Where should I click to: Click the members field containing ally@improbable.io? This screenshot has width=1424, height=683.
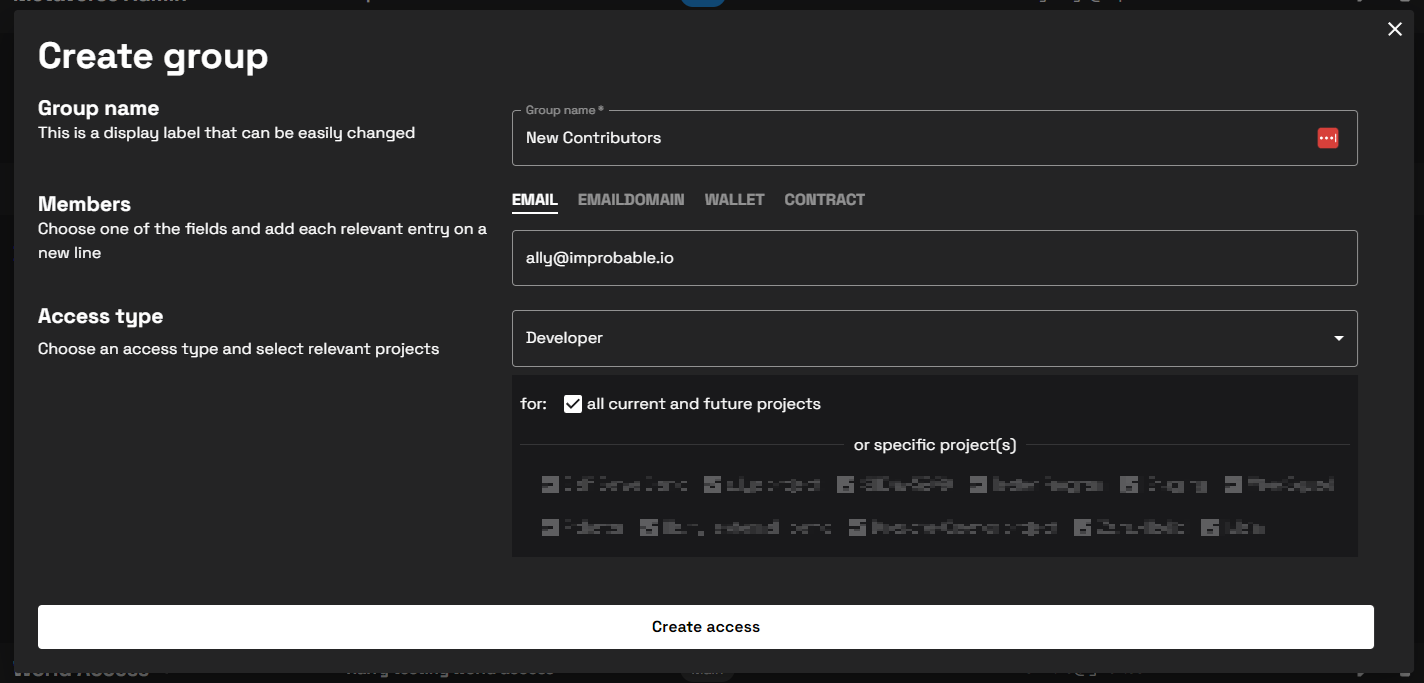tap(934, 258)
